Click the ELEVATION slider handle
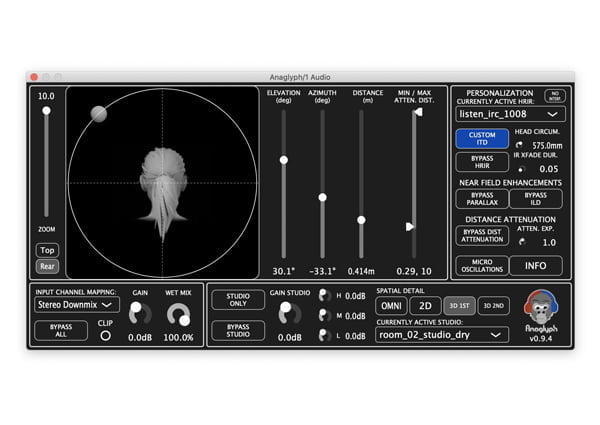The image size is (600, 425). 284,160
